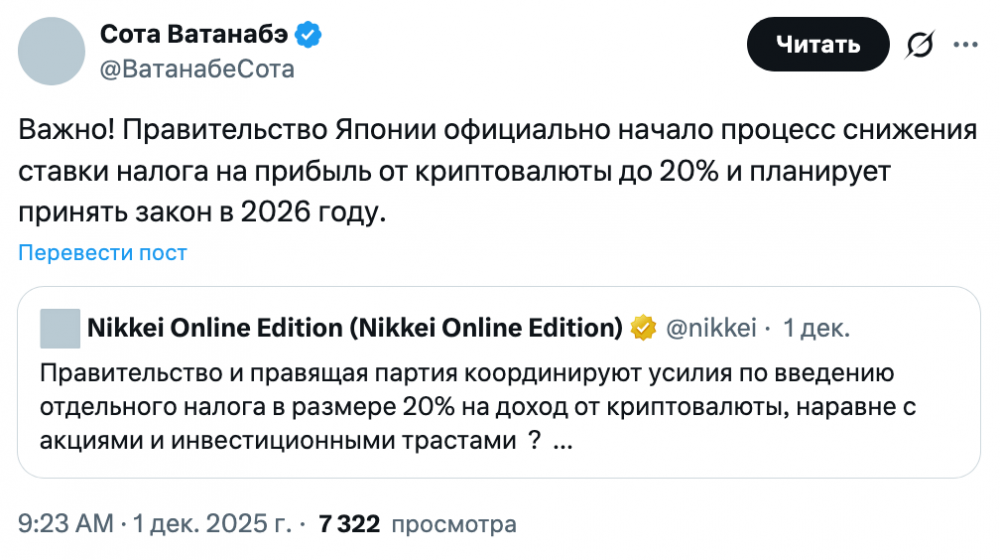Click the @ВатанабеСота handle
This screenshot has height=560, width=1000.
[197, 69]
